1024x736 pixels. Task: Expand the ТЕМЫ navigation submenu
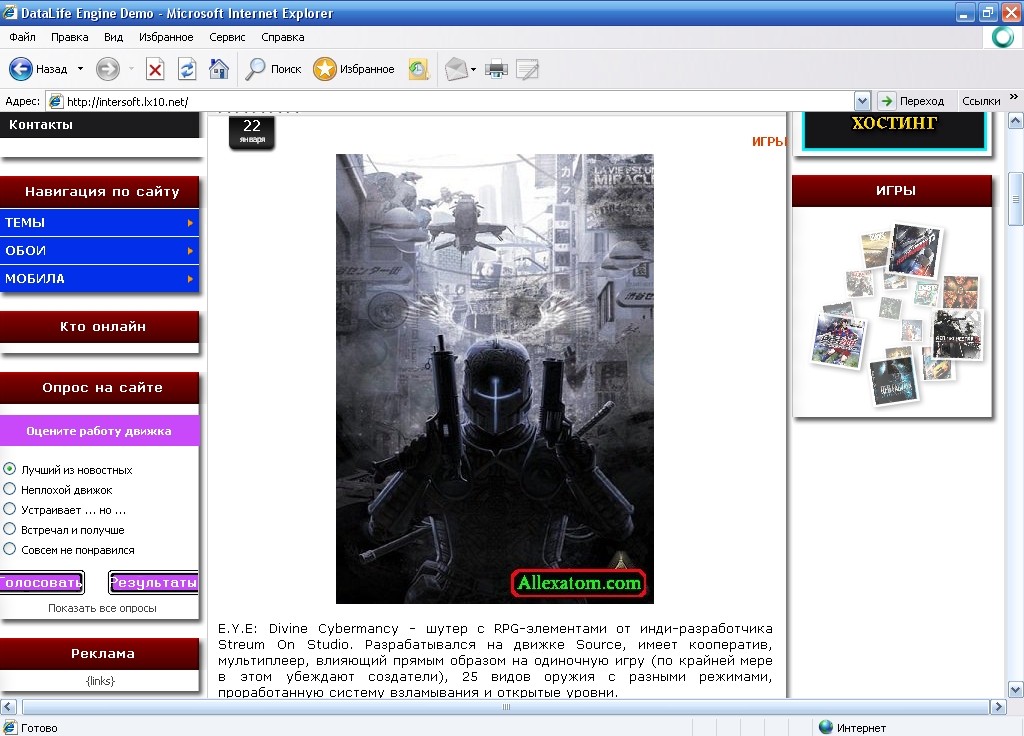[190, 223]
